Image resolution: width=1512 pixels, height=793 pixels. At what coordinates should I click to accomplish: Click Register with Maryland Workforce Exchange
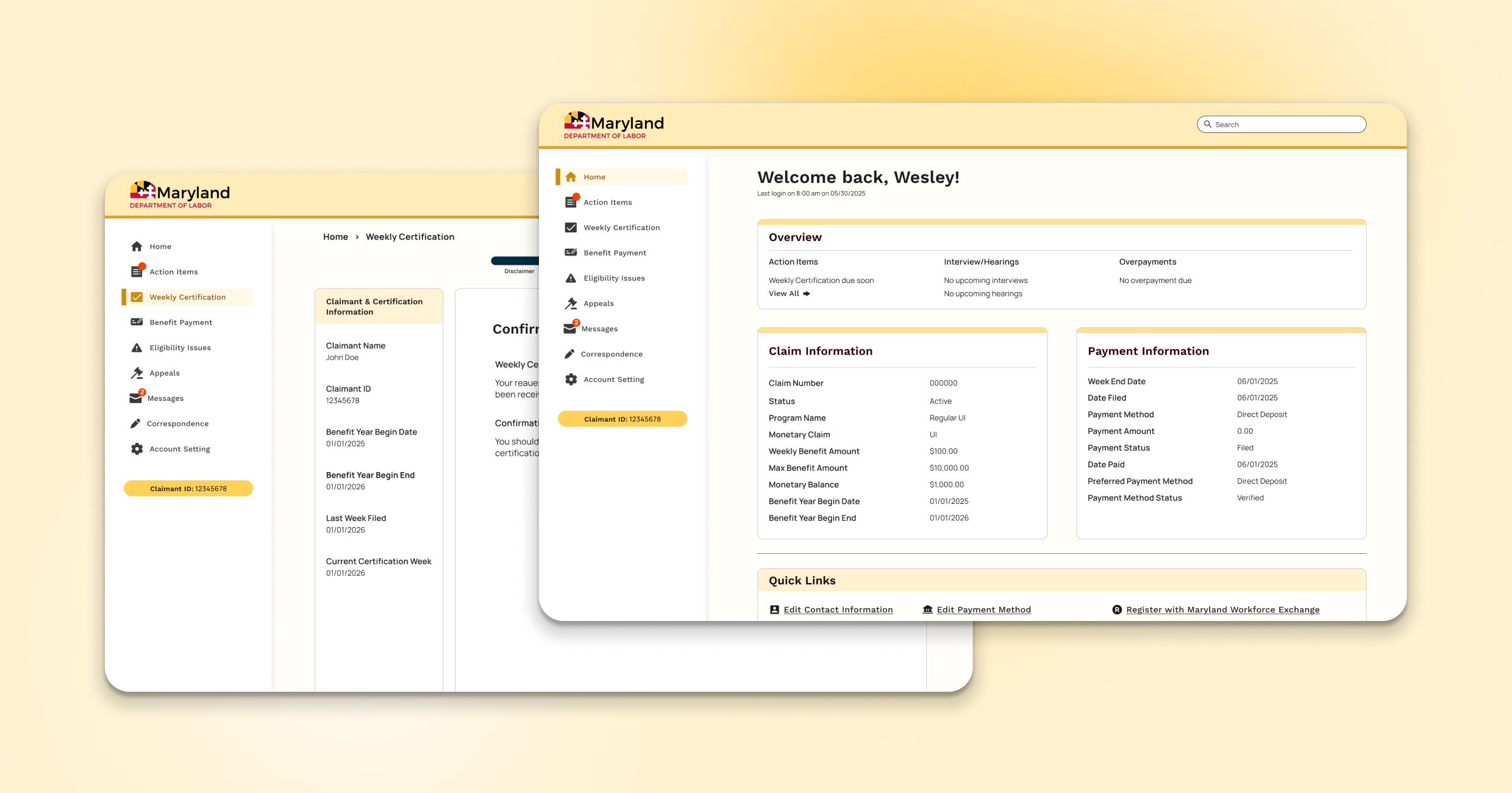point(1222,609)
